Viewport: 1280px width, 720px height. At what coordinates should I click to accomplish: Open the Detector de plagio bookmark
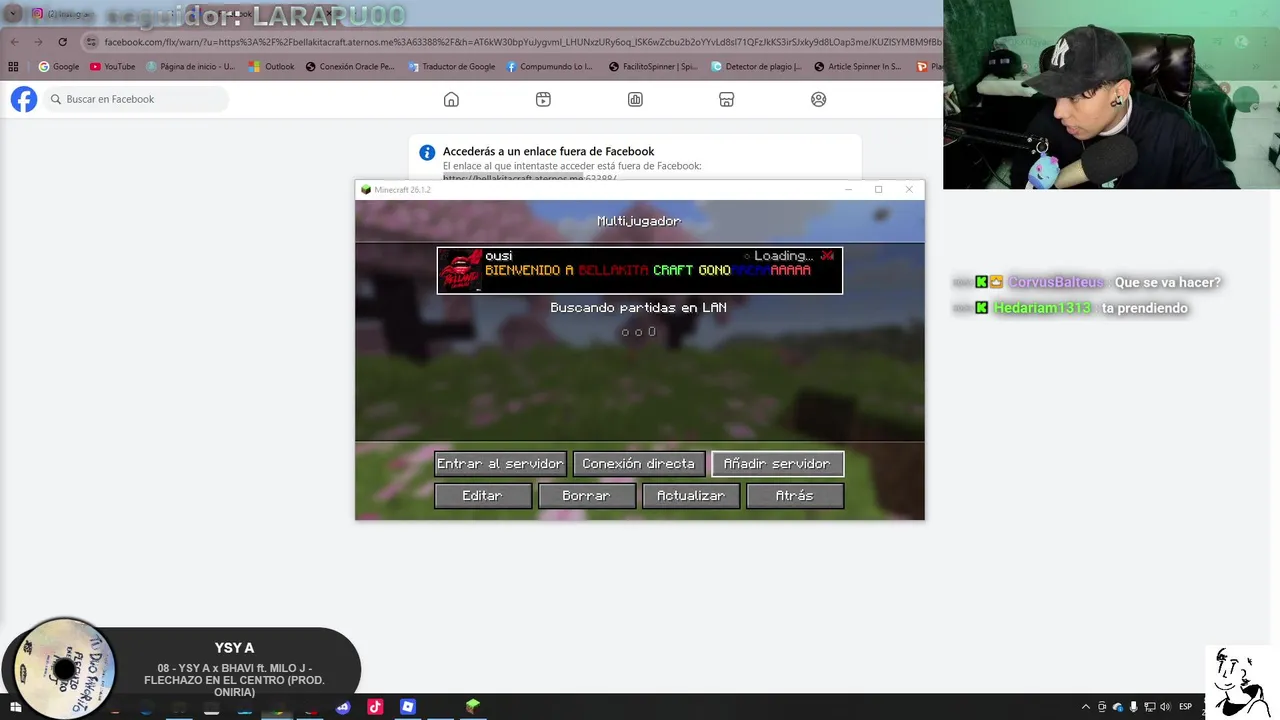[757, 67]
